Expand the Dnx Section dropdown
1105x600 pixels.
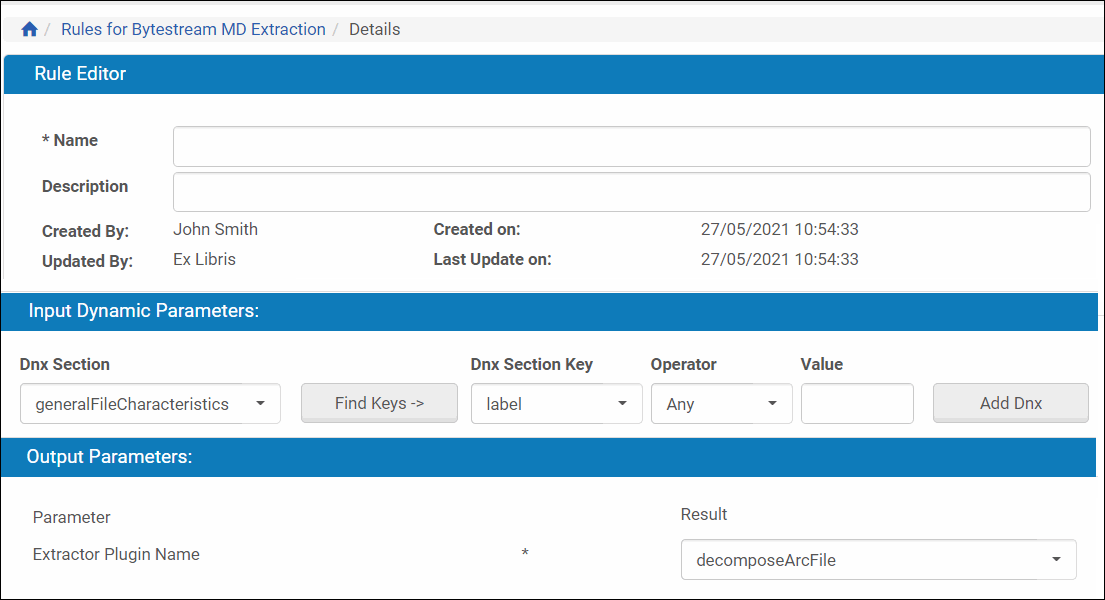pos(150,404)
